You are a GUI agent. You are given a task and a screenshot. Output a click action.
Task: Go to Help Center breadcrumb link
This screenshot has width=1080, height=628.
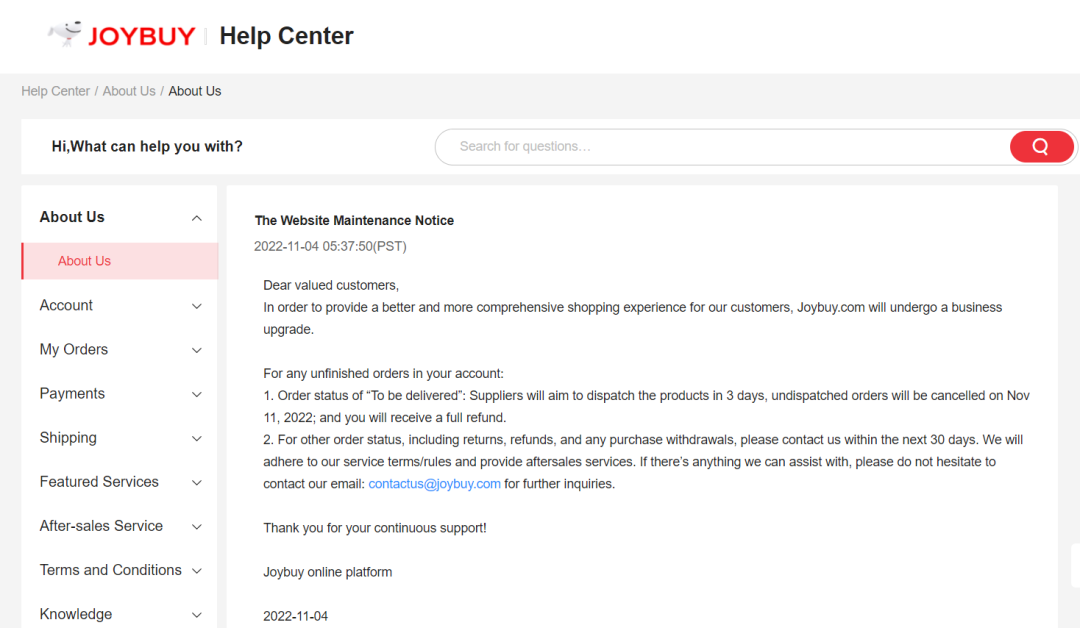56,91
